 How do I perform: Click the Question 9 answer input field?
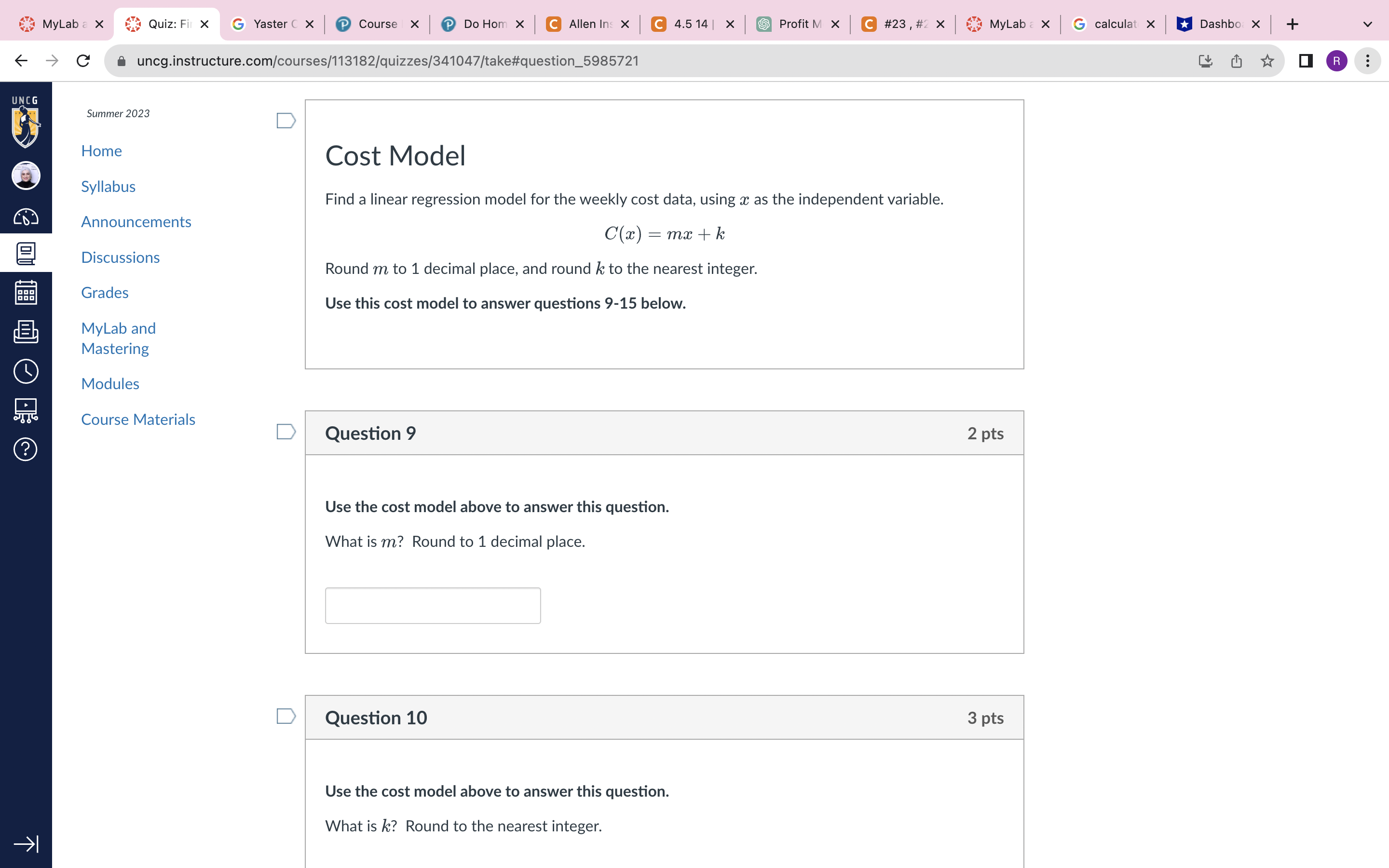tap(433, 605)
